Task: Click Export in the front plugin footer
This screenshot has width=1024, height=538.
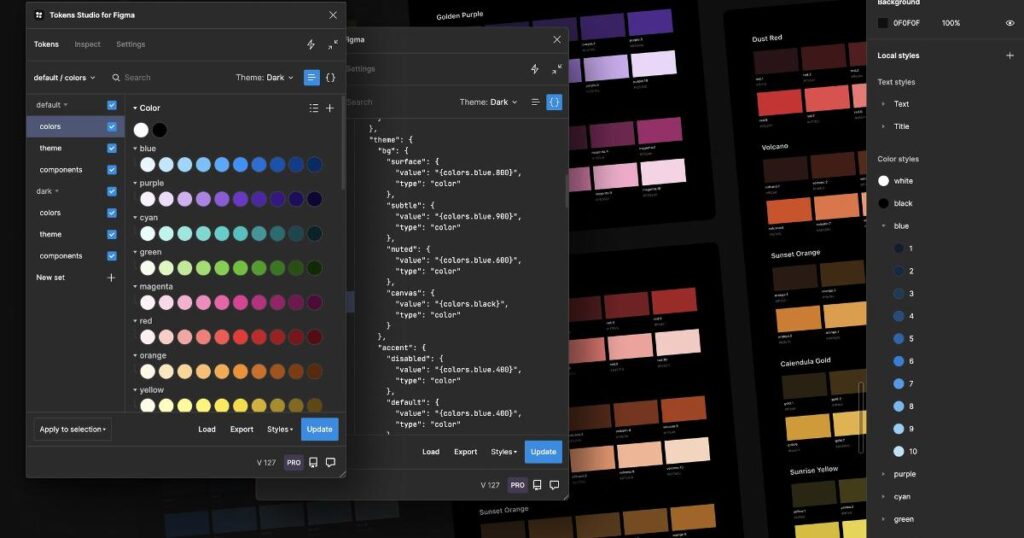Action: pyautogui.click(x=242, y=430)
